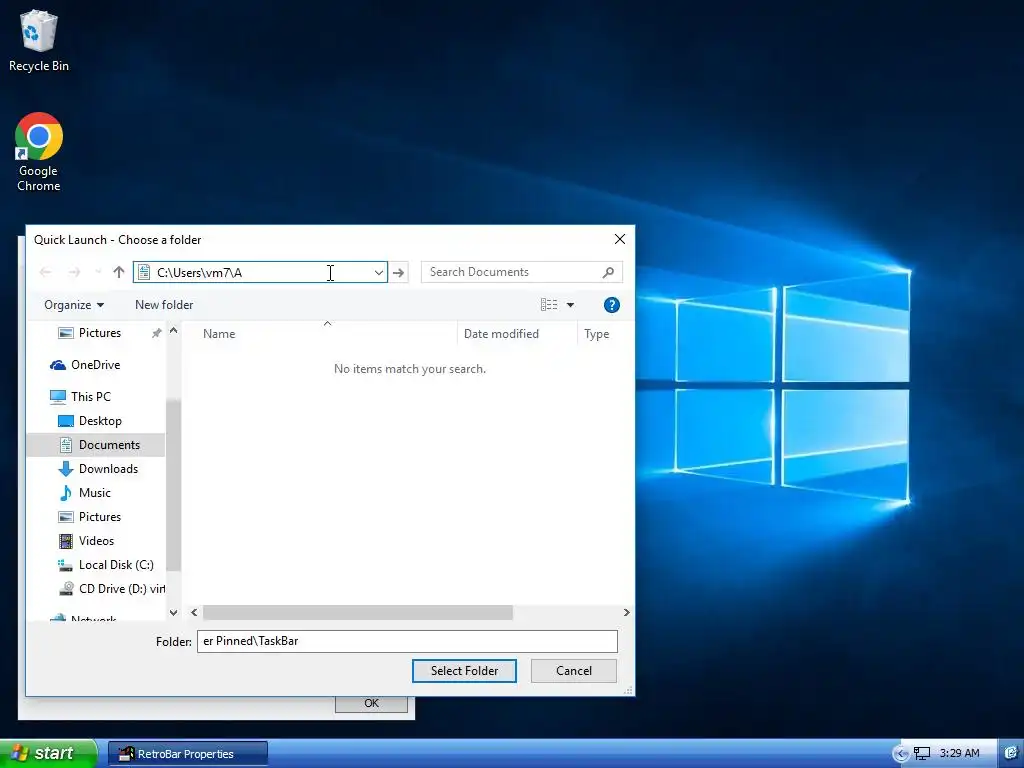Close the Choose a folder dialog
This screenshot has width=1024, height=768.
click(620, 239)
